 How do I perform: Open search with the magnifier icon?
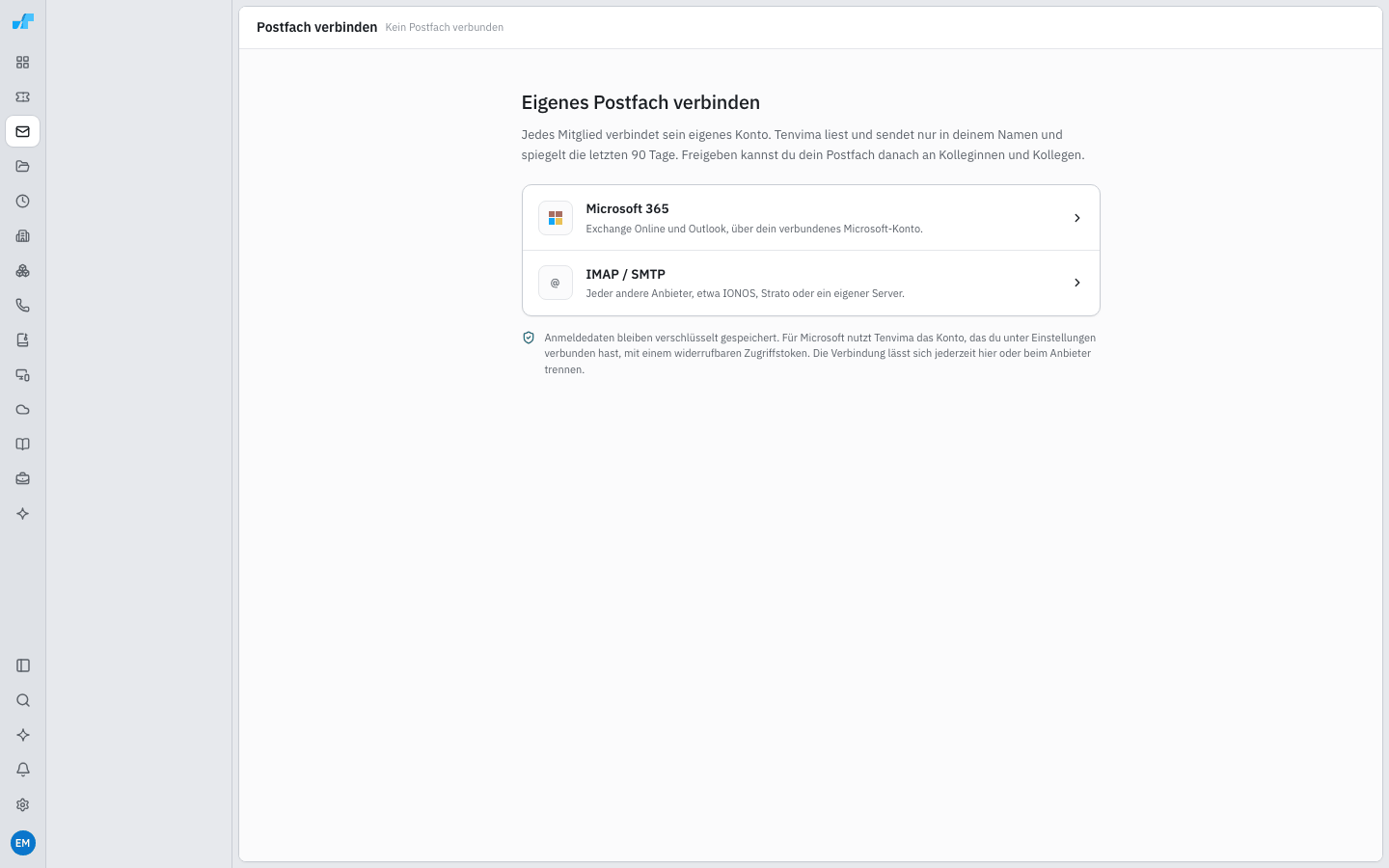[x=23, y=700]
